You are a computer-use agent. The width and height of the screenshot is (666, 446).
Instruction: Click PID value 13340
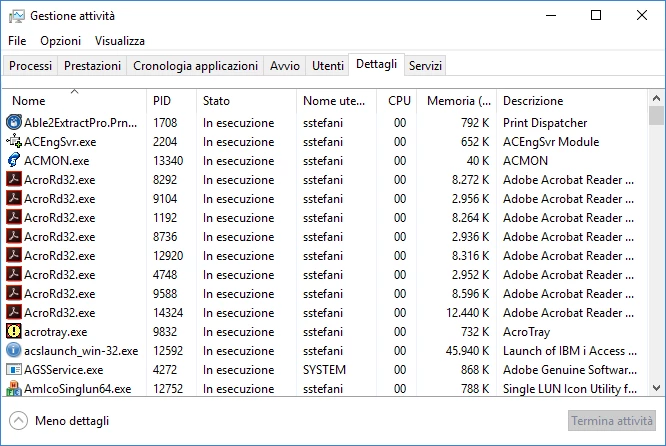point(168,161)
